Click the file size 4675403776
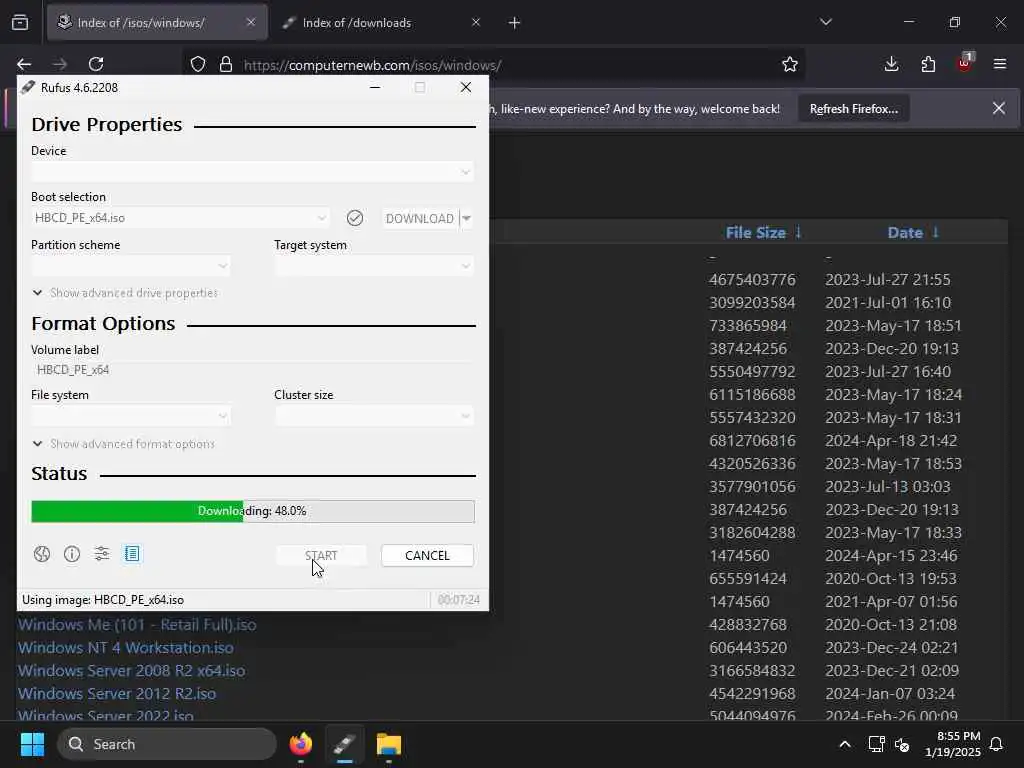The image size is (1024, 768). point(752,280)
